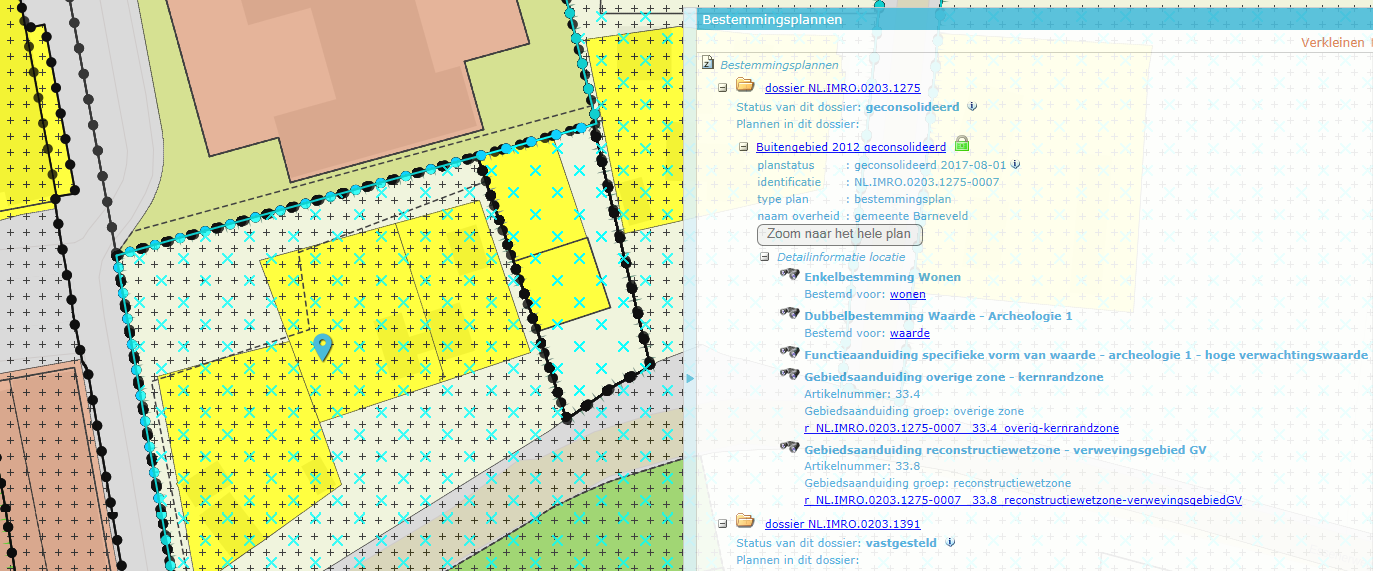Click the identificatie value NL.IMRO.0203.1275-0007

click(927, 182)
